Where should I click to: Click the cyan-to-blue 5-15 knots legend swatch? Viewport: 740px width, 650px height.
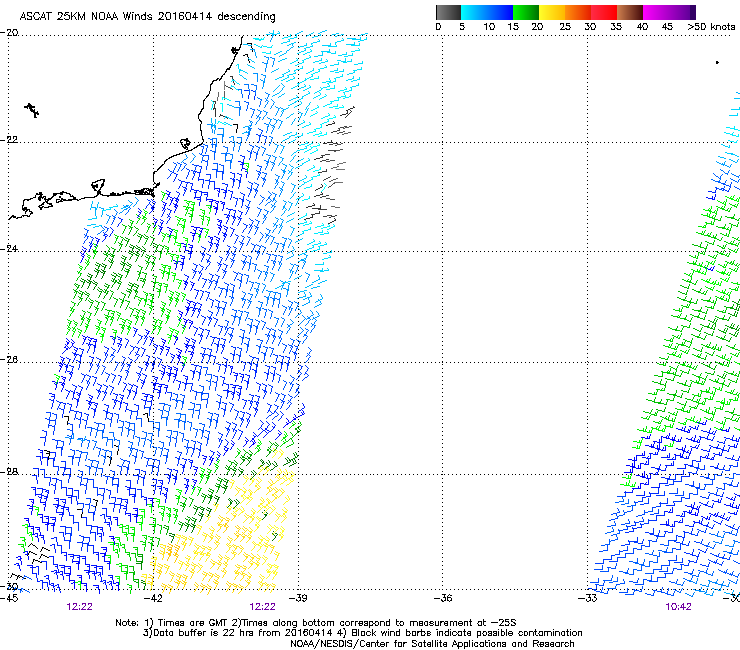(487, 12)
